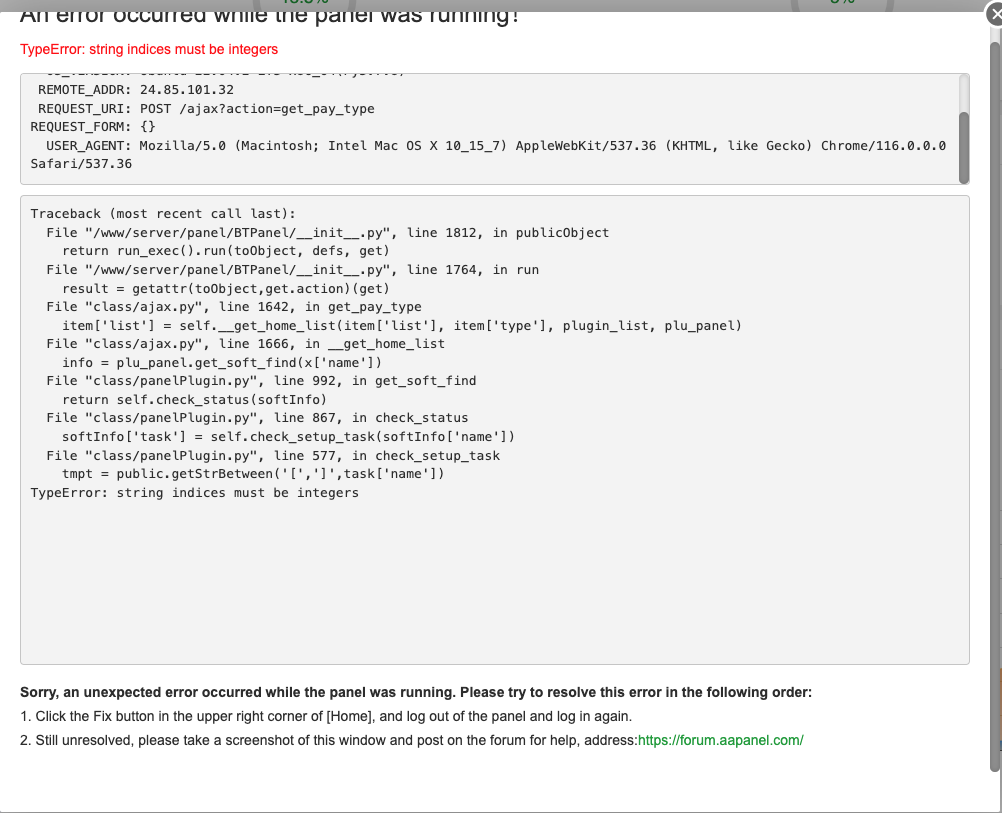Viewport: 1002px width, 813px height.
Task: Click the request info box scrollbar thumb
Action: coord(964,147)
